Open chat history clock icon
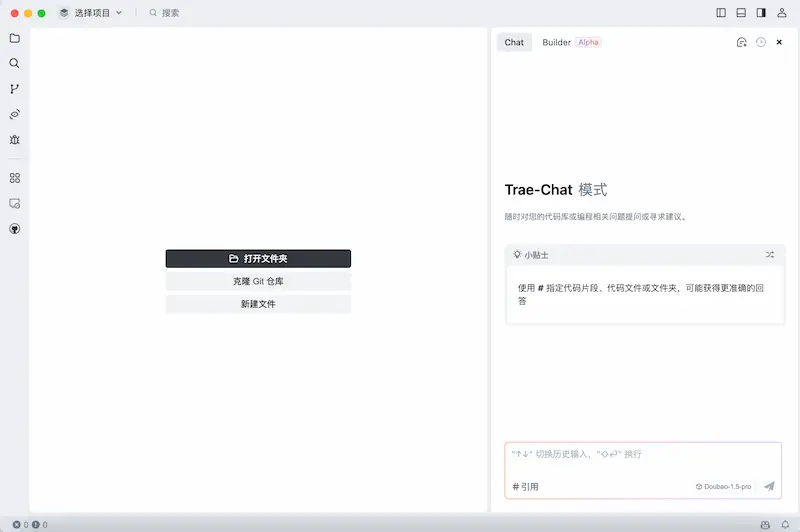Image resolution: width=800 pixels, height=532 pixels. pos(761,42)
